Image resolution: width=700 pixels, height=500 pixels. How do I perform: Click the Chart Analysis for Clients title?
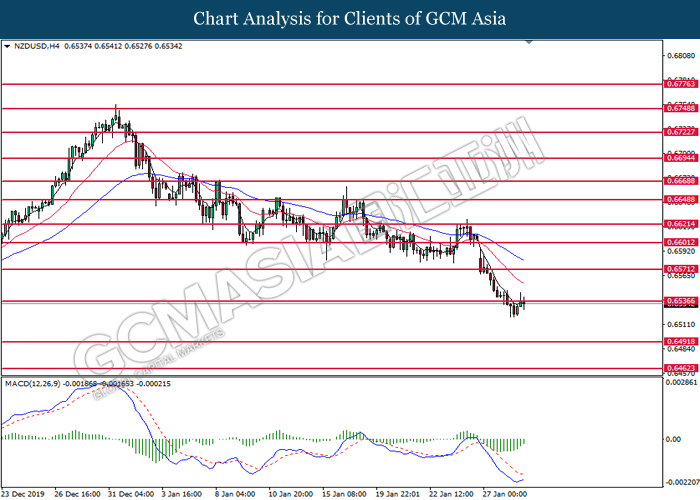point(350,18)
